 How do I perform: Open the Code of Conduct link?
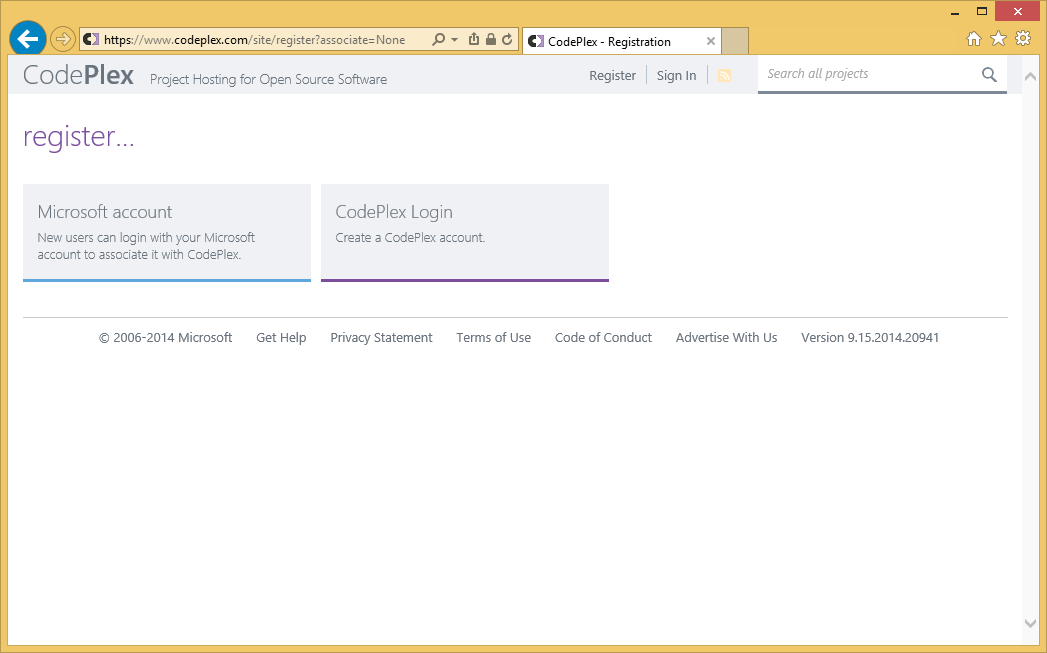coord(603,338)
